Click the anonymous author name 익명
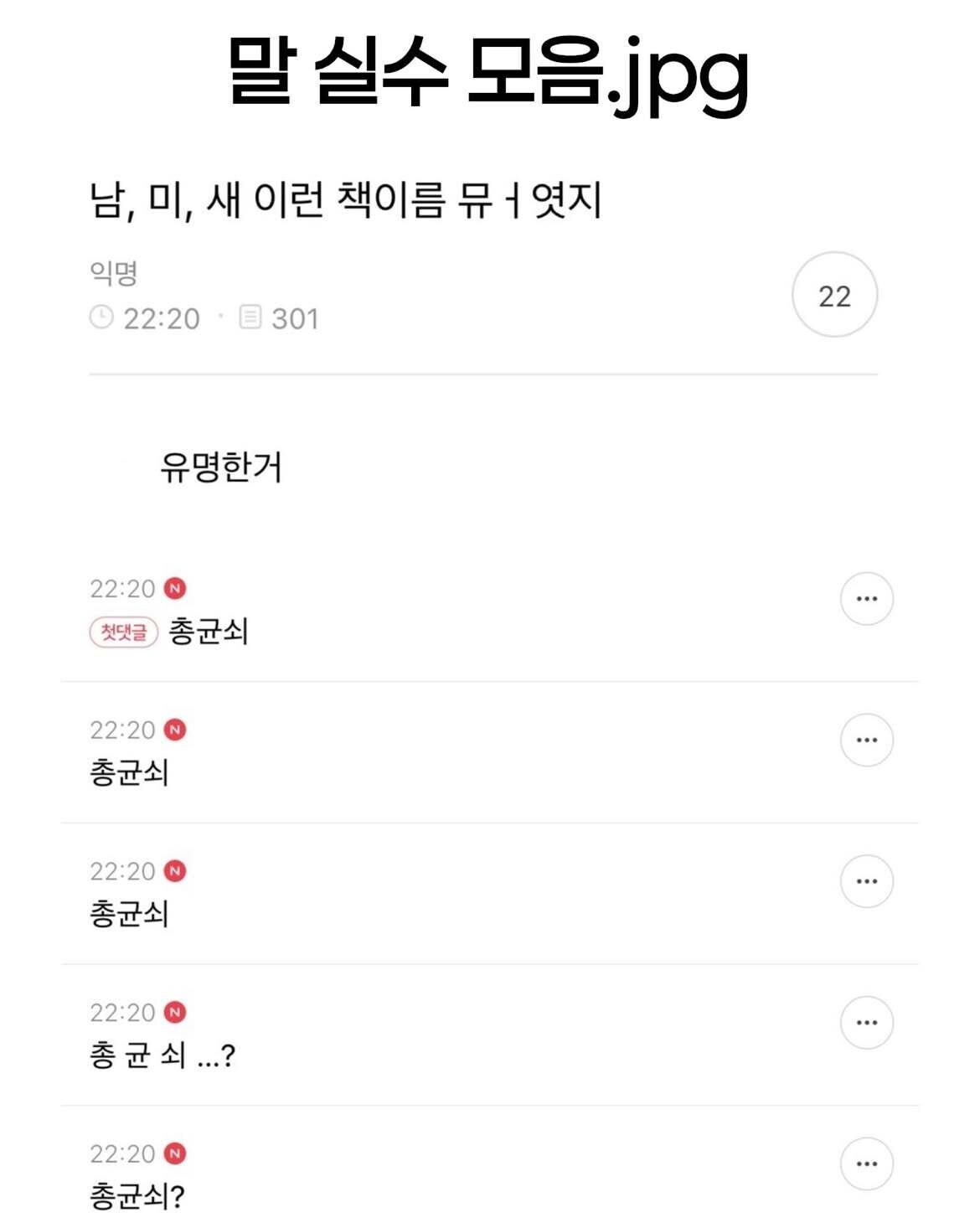 point(113,272)
